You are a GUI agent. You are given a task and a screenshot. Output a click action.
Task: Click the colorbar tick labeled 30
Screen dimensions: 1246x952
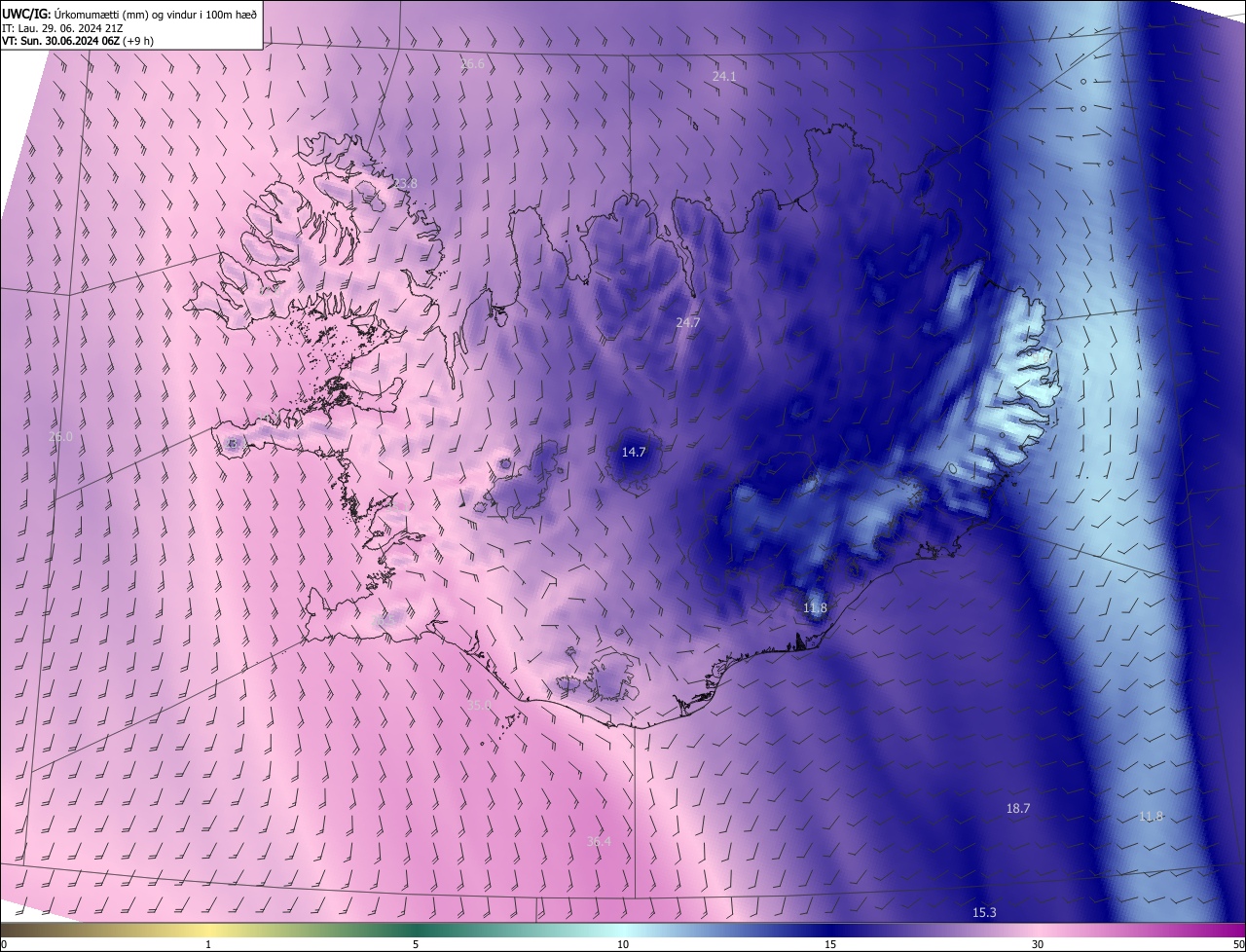tap(1038, 944)
